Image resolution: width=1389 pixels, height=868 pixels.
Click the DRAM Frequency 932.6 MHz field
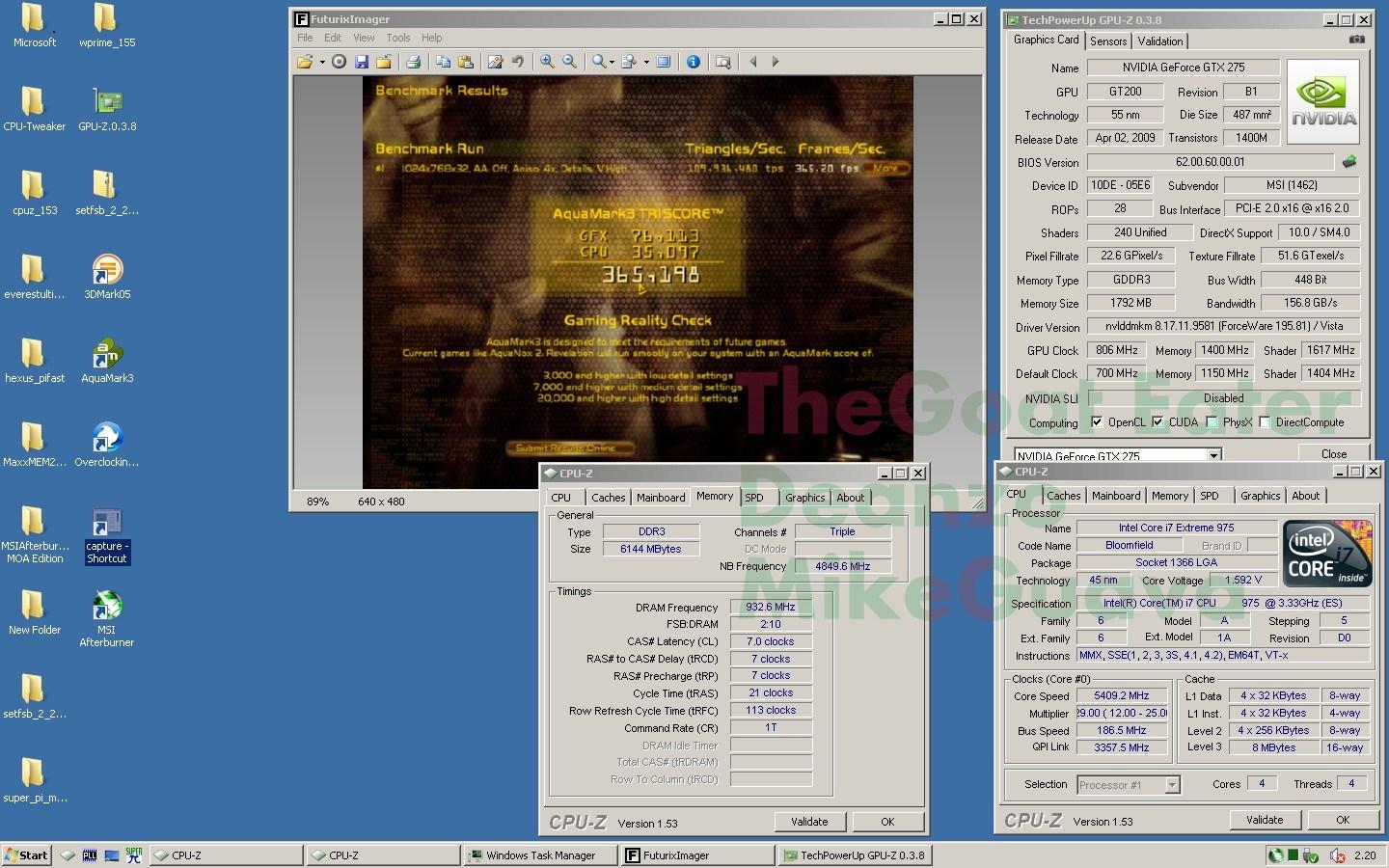point(771,608)
